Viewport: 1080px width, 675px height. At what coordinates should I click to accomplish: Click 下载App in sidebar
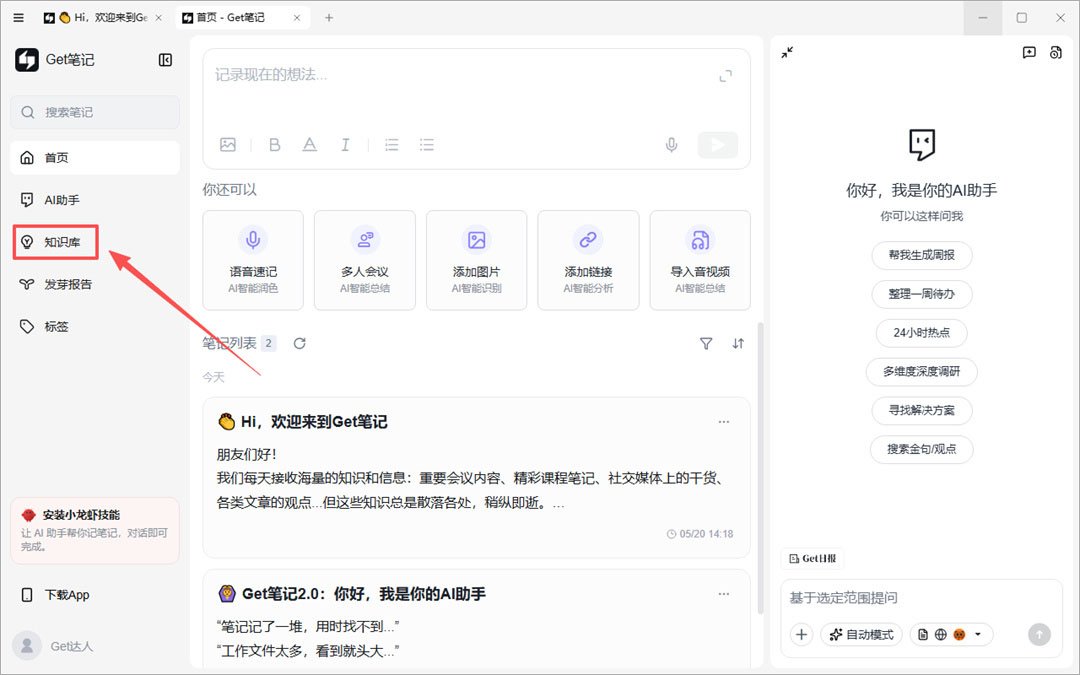tap(95, 594)
